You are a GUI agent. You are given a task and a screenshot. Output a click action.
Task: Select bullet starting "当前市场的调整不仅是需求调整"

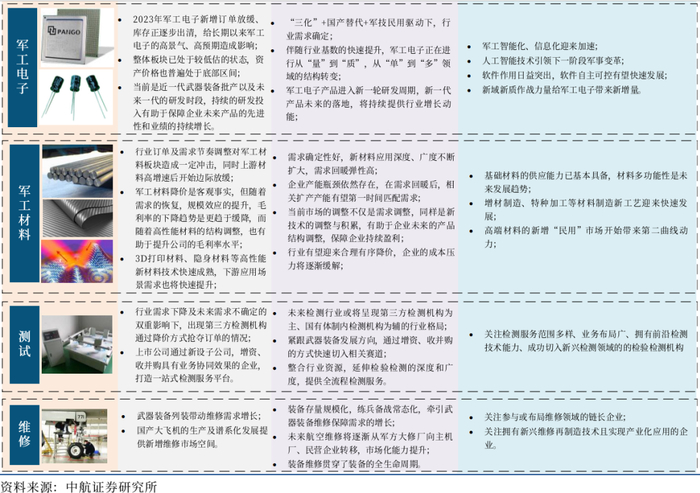(371, 225)
